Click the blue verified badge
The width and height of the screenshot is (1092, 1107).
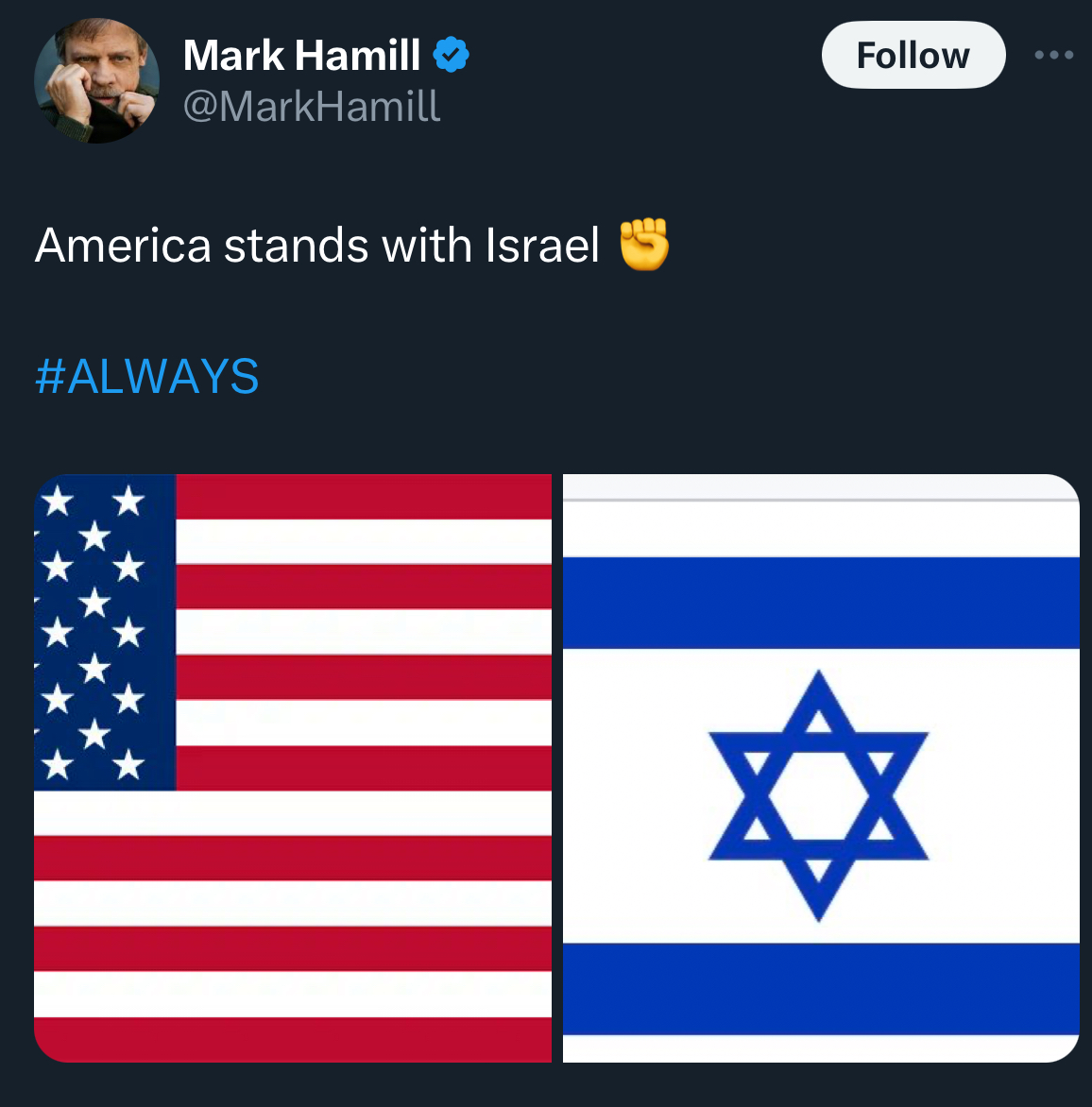click(x=451, y=55)
